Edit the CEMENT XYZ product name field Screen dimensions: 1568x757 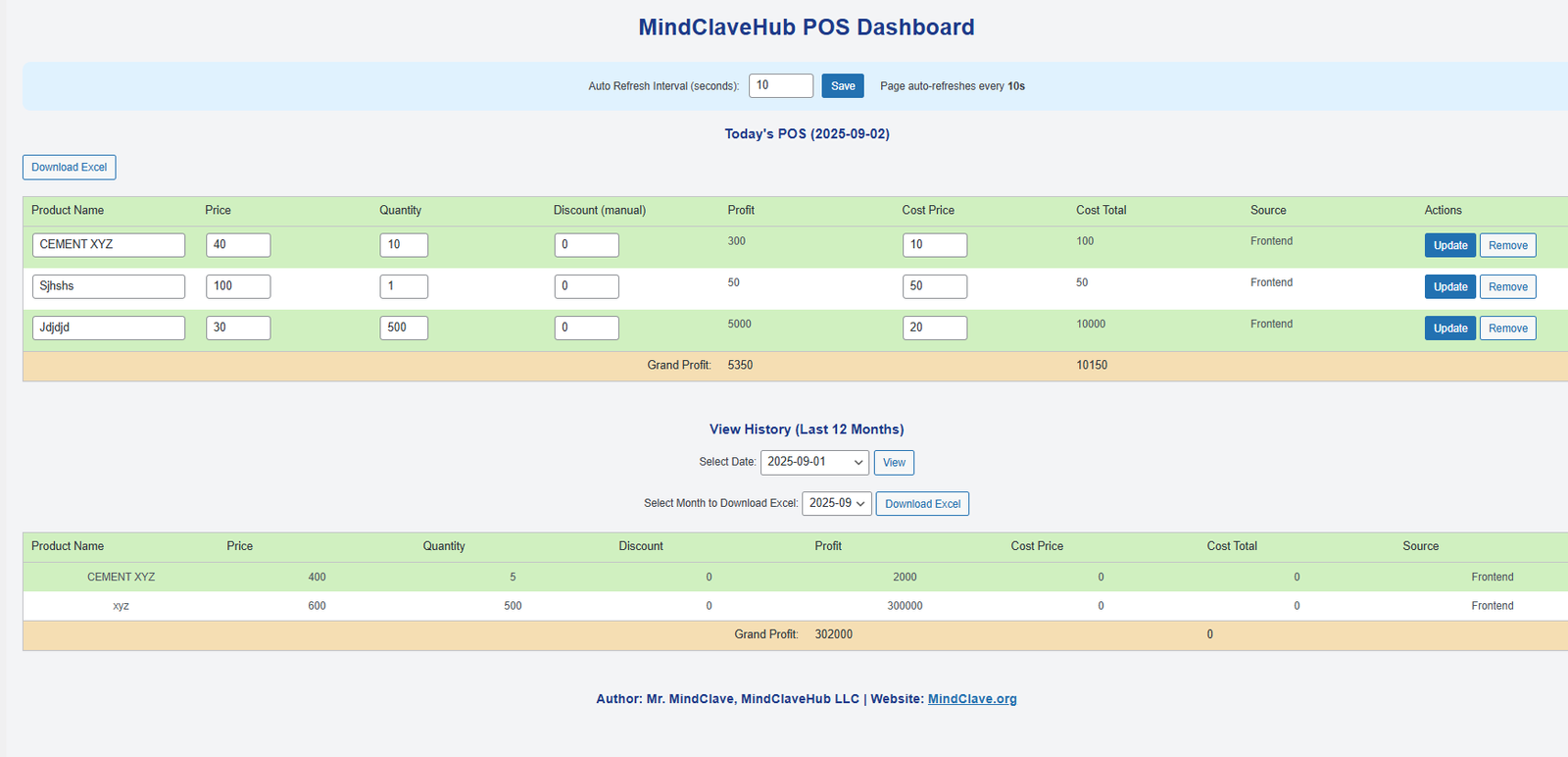click(109, 245)
